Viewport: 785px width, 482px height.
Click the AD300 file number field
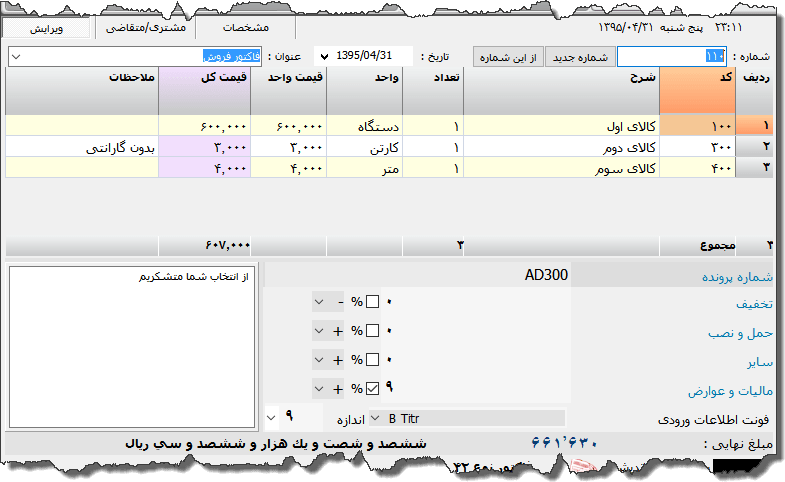418,275
